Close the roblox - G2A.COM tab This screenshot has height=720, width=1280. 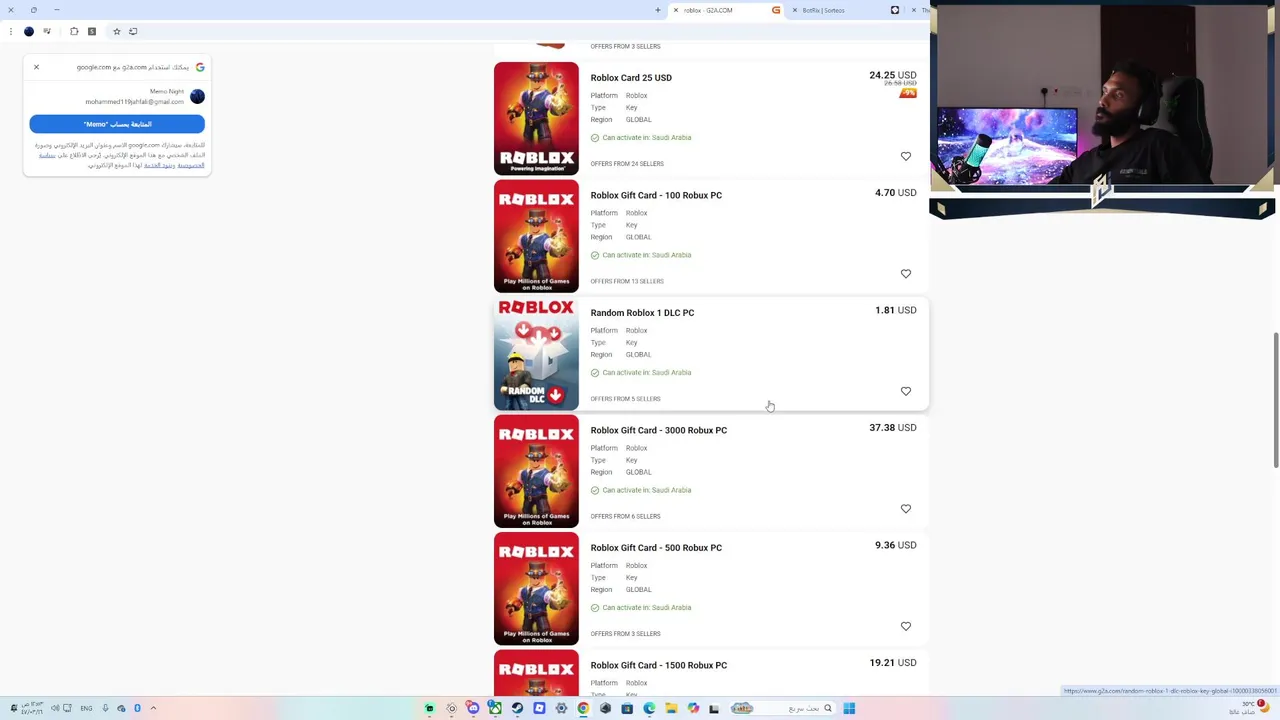click(x=676, y=10)
